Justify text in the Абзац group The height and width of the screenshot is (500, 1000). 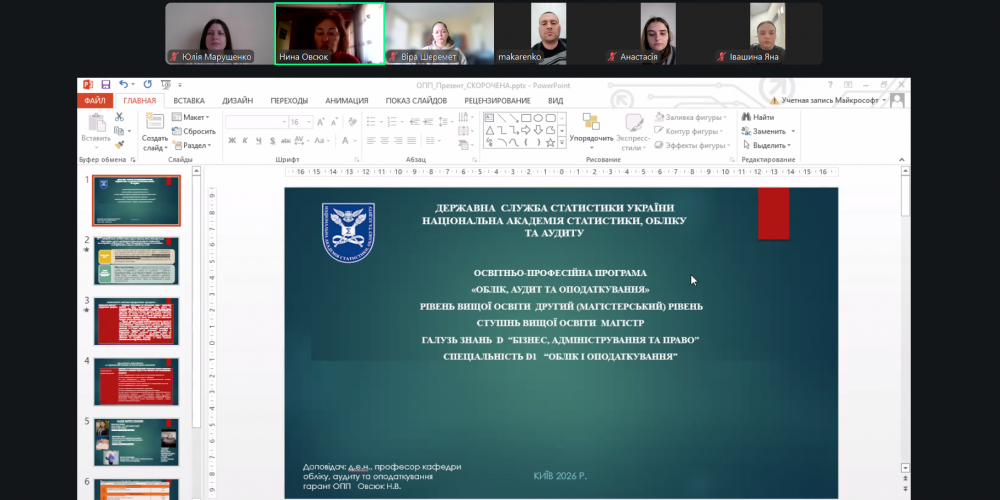[x=411, y=140]
